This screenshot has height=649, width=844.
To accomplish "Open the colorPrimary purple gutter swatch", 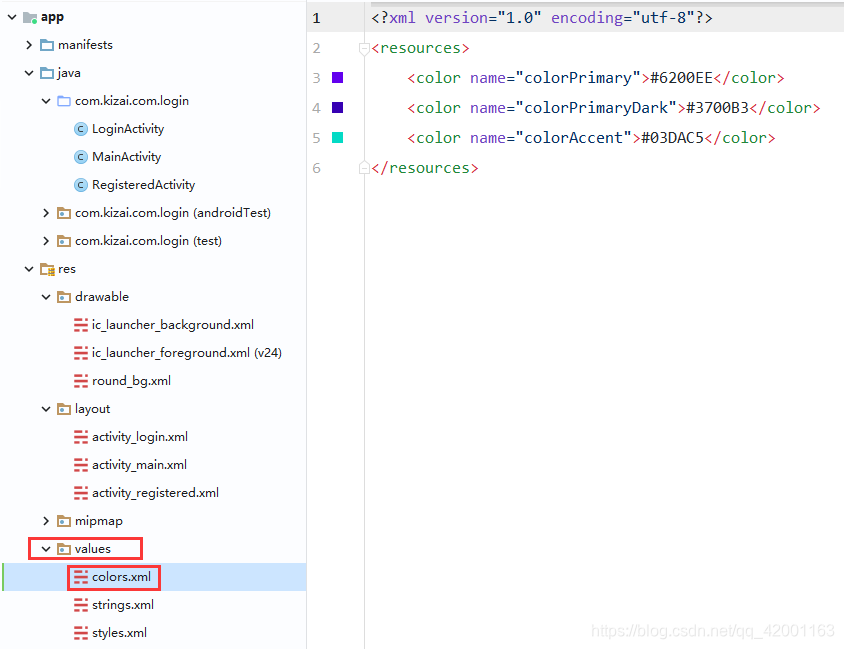I will point(337,77).
